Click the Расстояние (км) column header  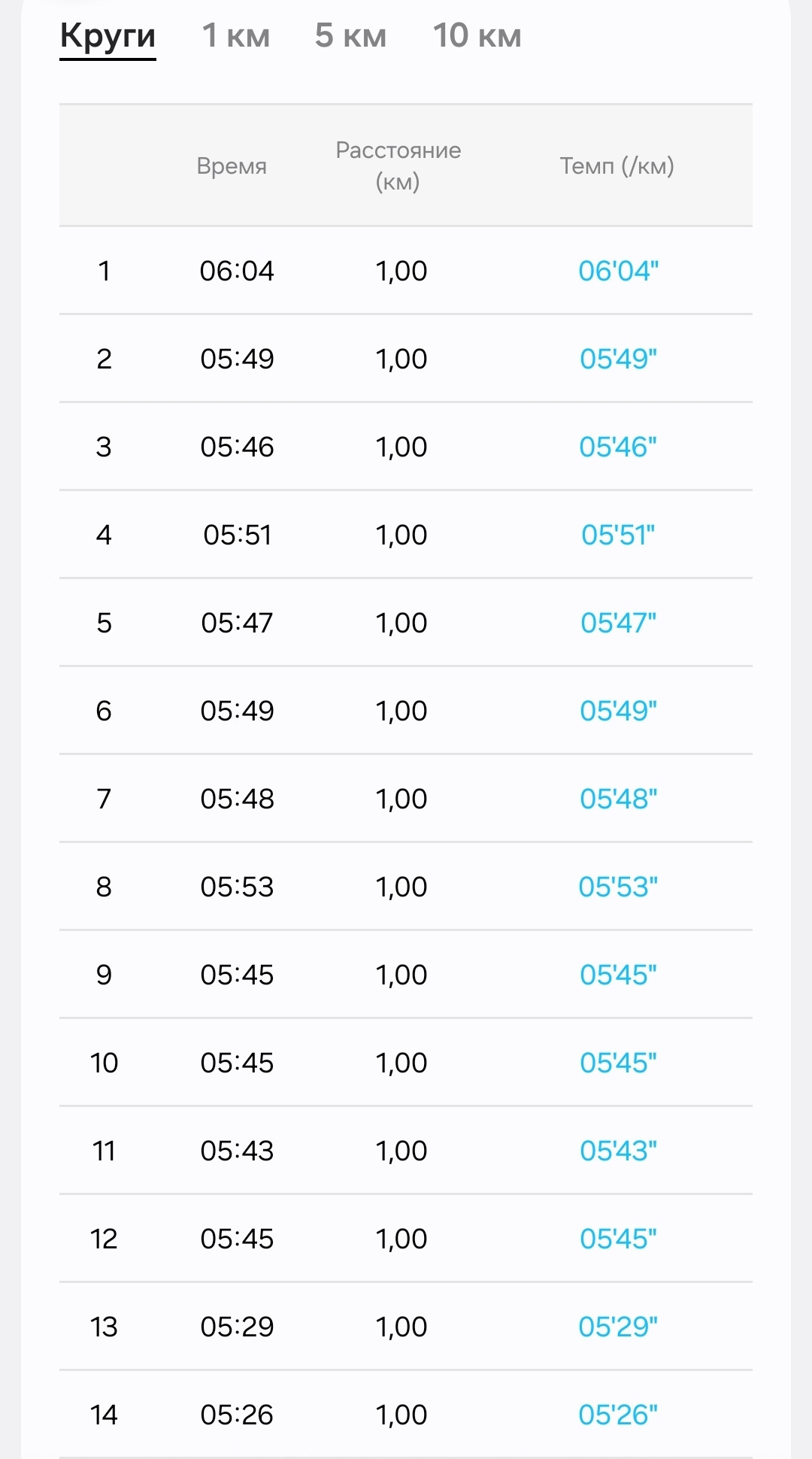coord(398,165)
